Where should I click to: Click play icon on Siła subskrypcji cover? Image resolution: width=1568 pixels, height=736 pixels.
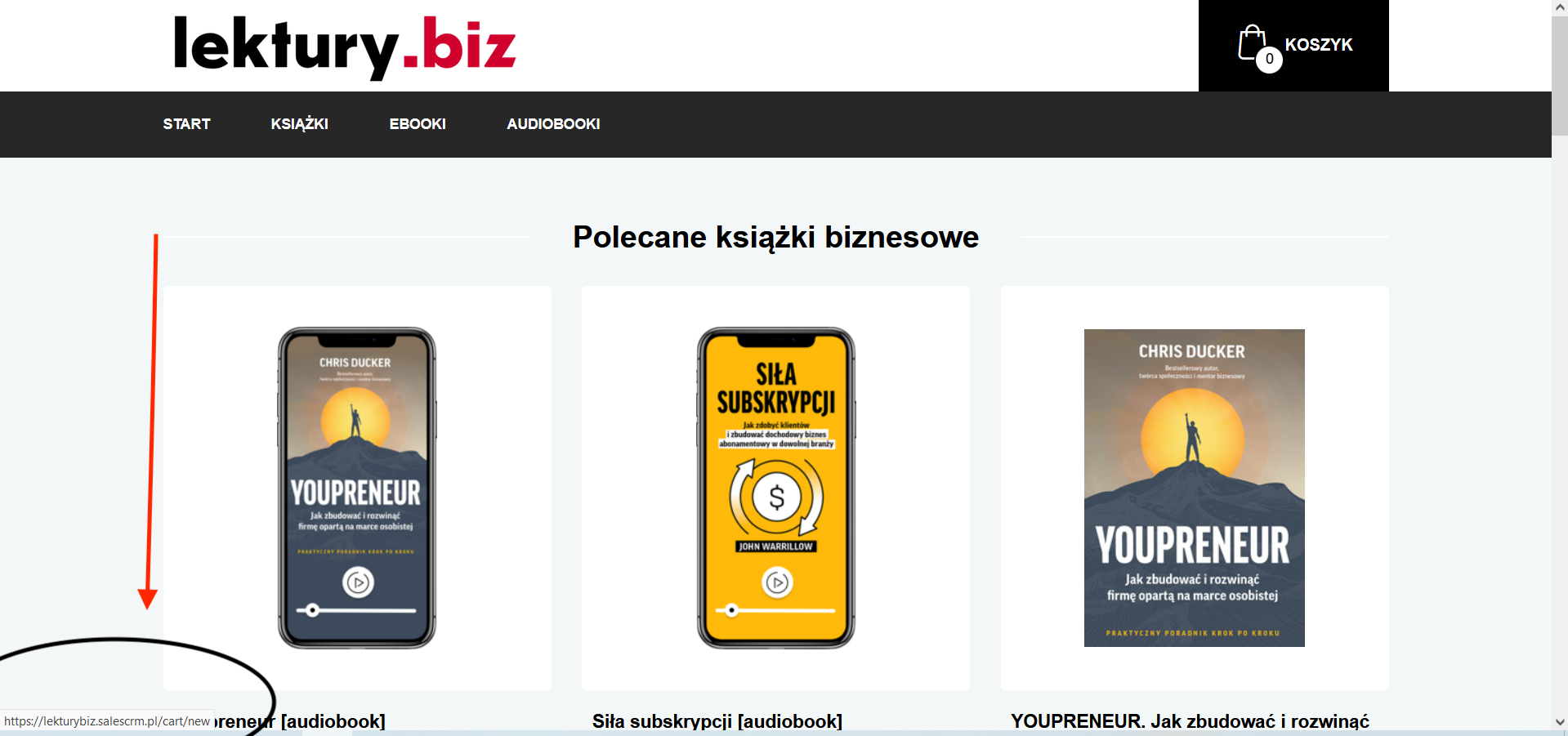[x=777, y=582]
